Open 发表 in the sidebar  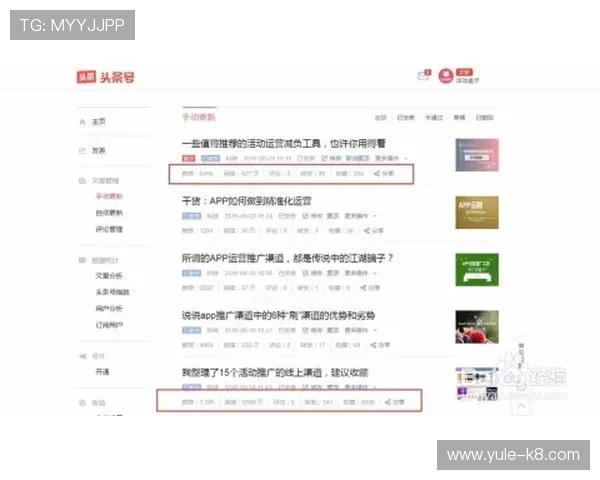click(x=99, y=150)
